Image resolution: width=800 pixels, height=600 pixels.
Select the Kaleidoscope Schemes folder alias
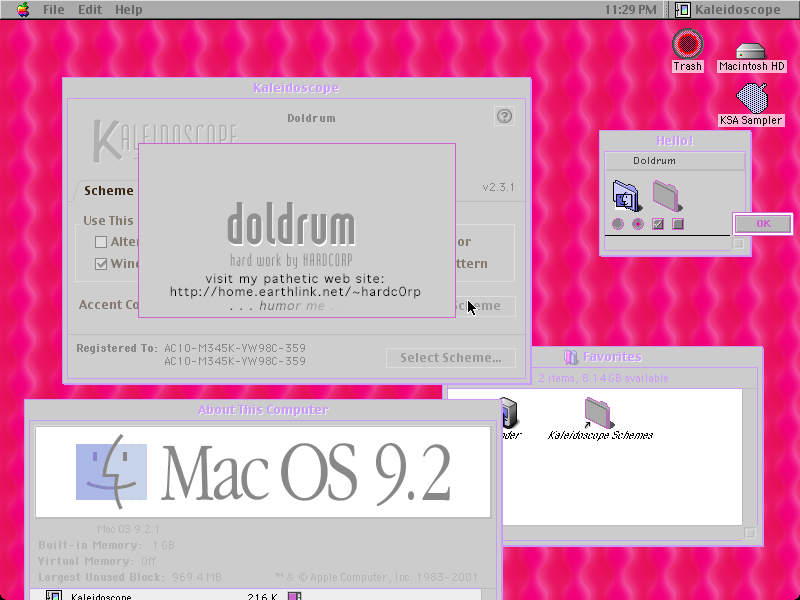coord(600,419)
